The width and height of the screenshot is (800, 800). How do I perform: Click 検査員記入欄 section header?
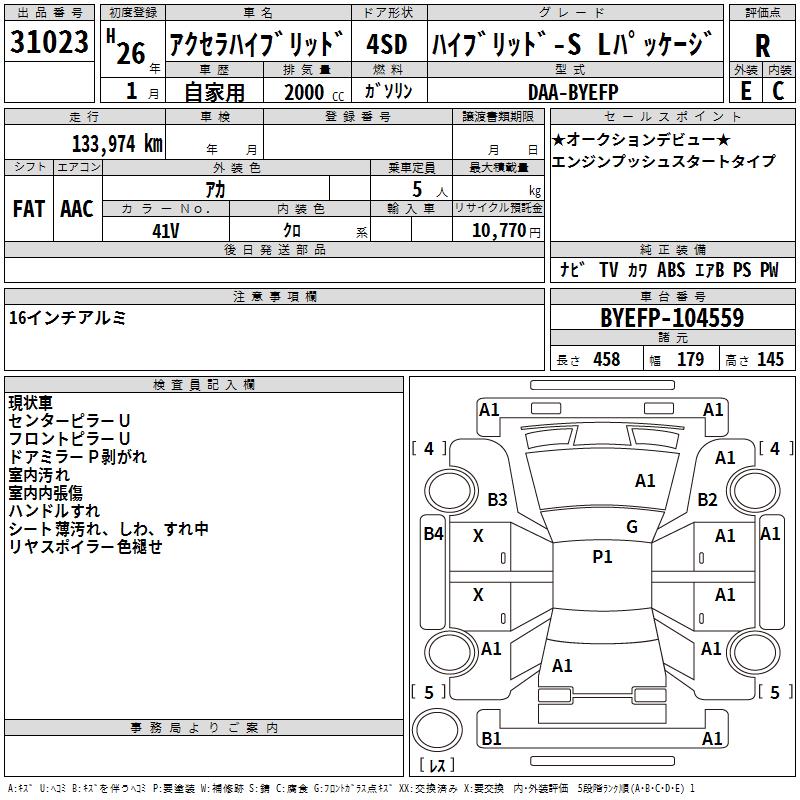click(x=204, y=385)
